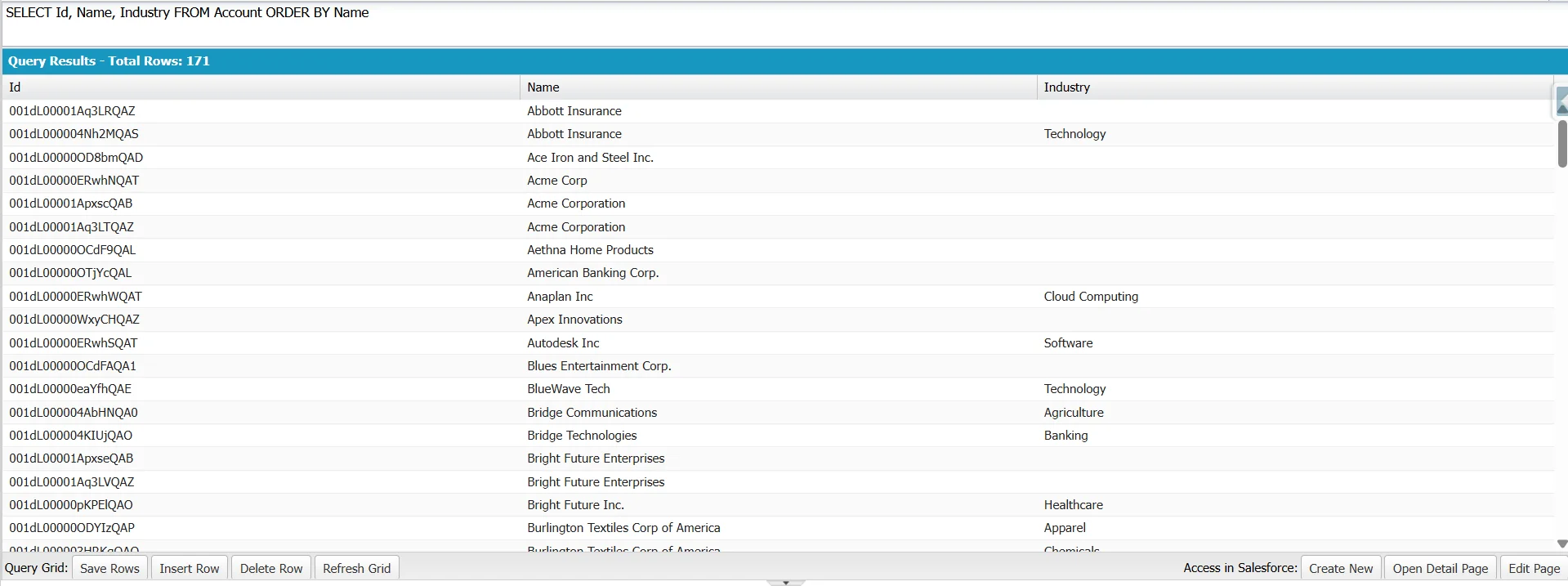1568x586 pixels.
Task: Select Id cell 001dL000004KIUjQAO
Action: tap(261, 436)
